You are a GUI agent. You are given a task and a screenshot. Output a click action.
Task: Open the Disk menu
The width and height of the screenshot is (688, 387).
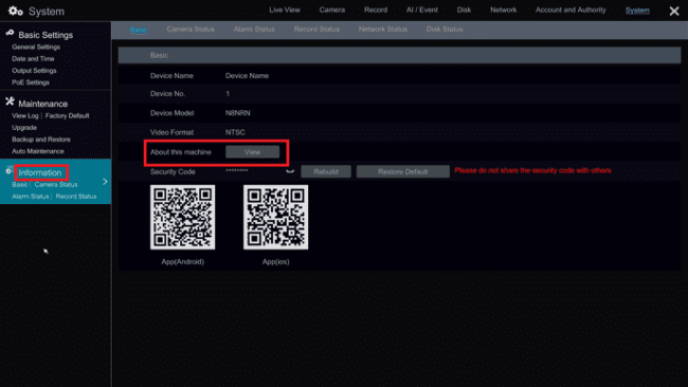coord(464,10)
